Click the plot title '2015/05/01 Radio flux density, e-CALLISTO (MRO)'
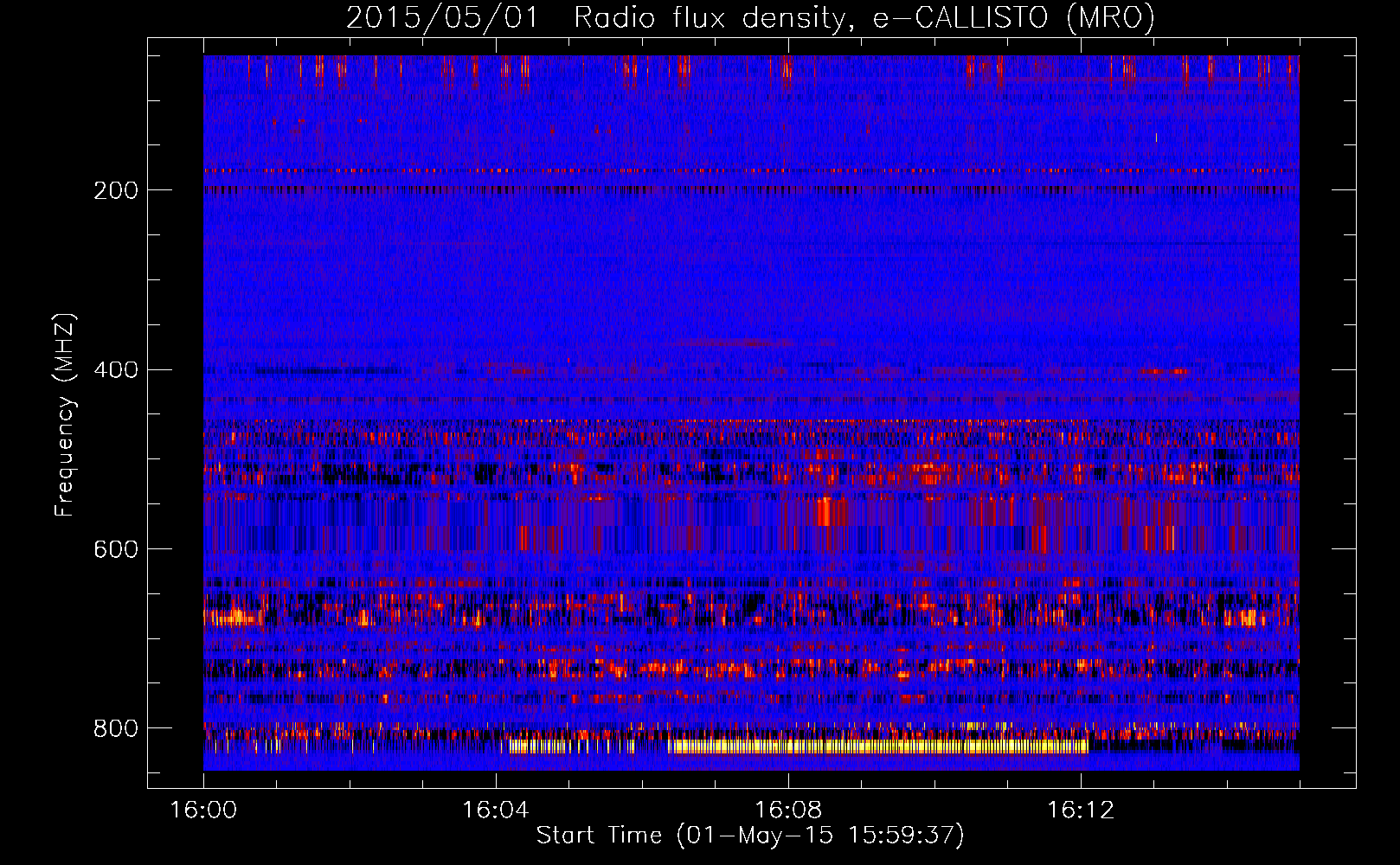This screenshot has height=865, width=1400. click(x=750, y=18)
